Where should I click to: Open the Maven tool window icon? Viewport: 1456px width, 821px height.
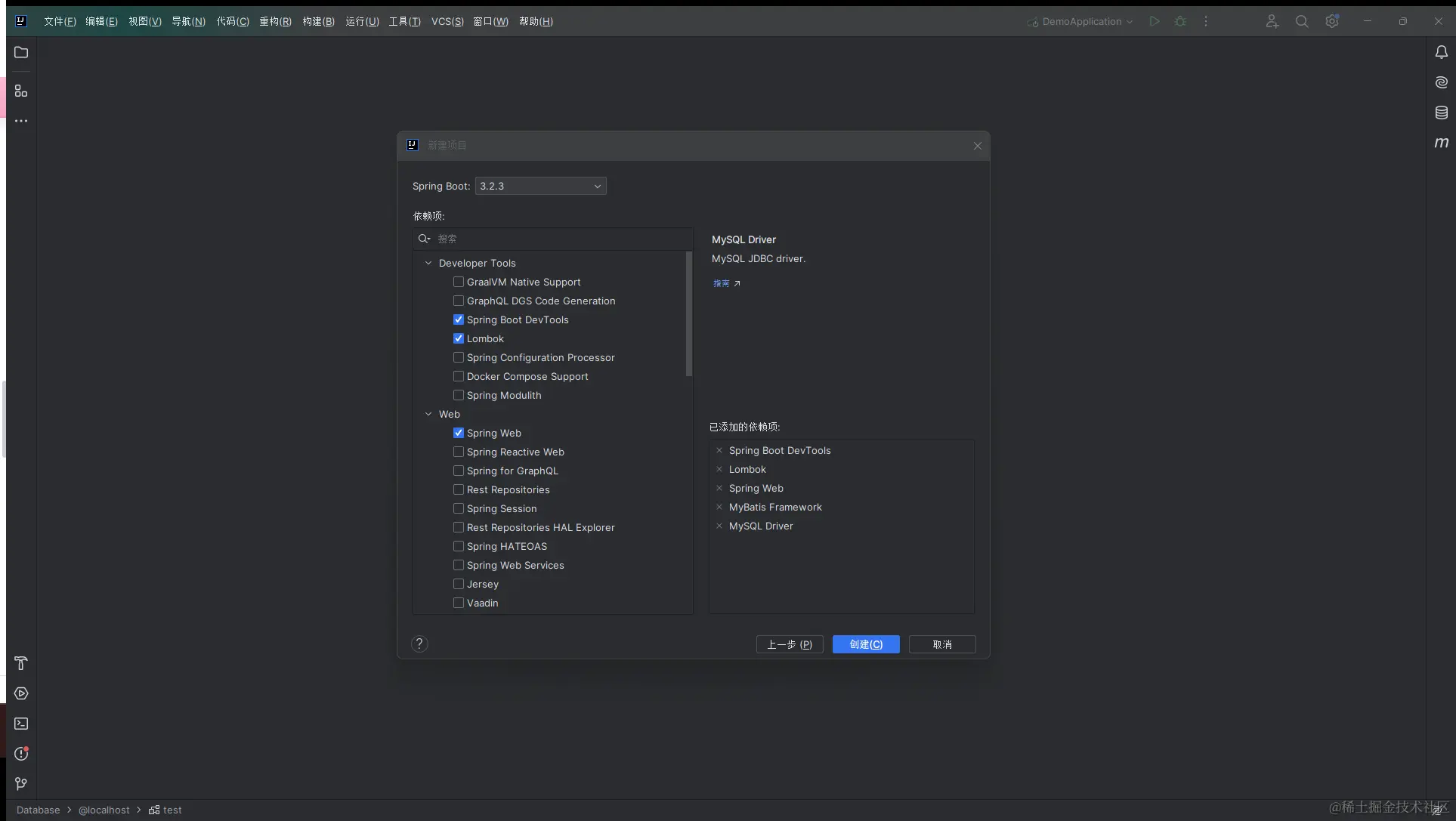(x=1442, y=142)
